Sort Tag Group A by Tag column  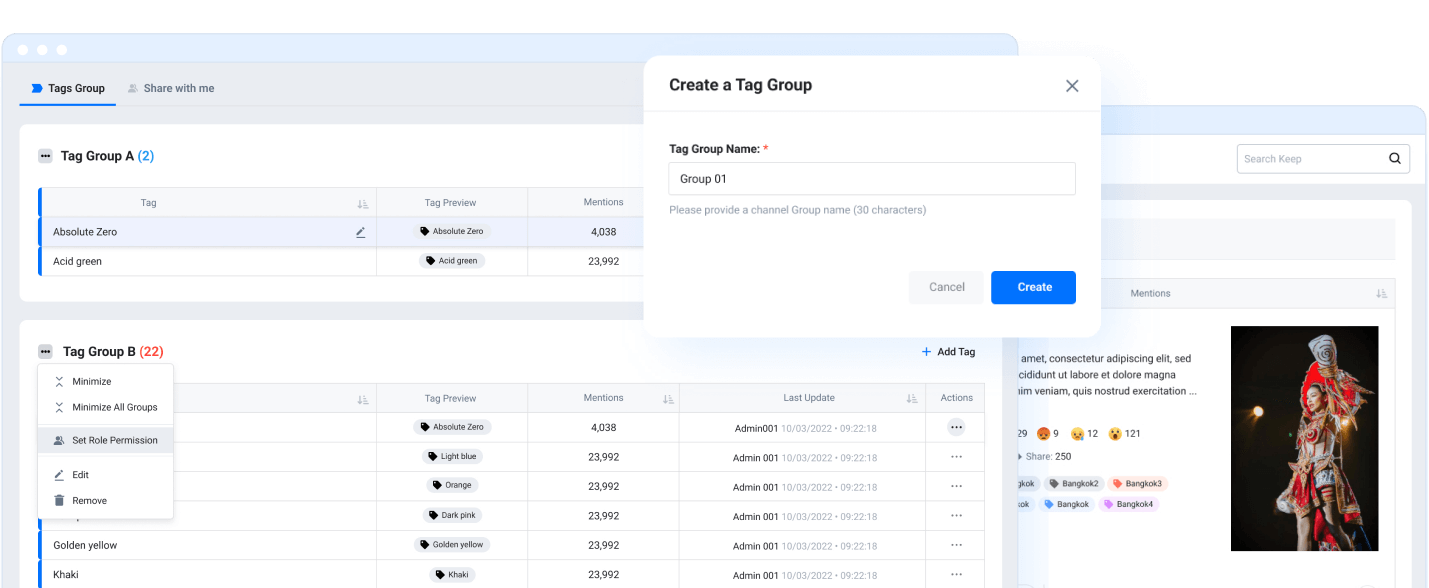(362, 203)
